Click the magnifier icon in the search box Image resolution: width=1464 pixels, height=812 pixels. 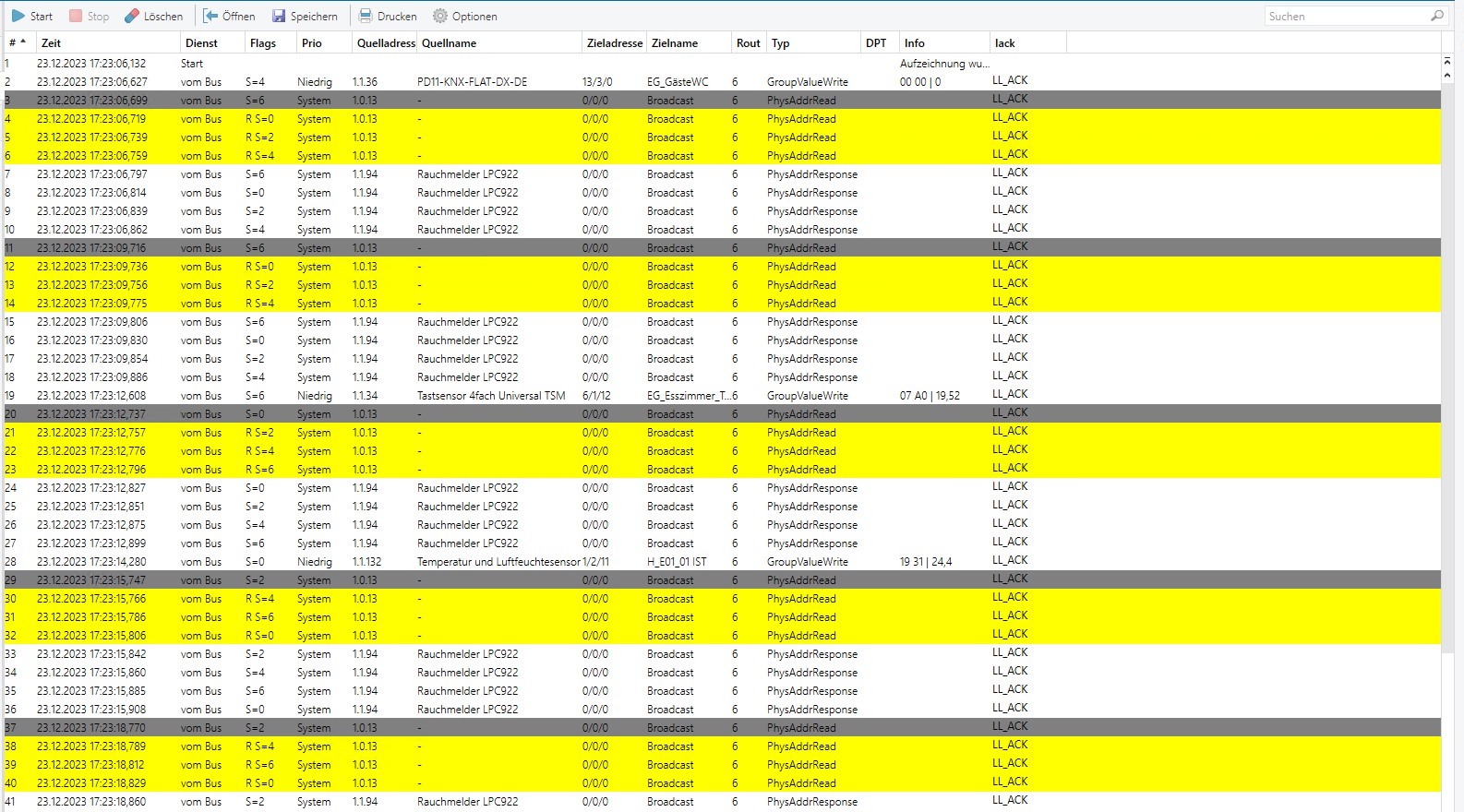(x=1436, y=16)
